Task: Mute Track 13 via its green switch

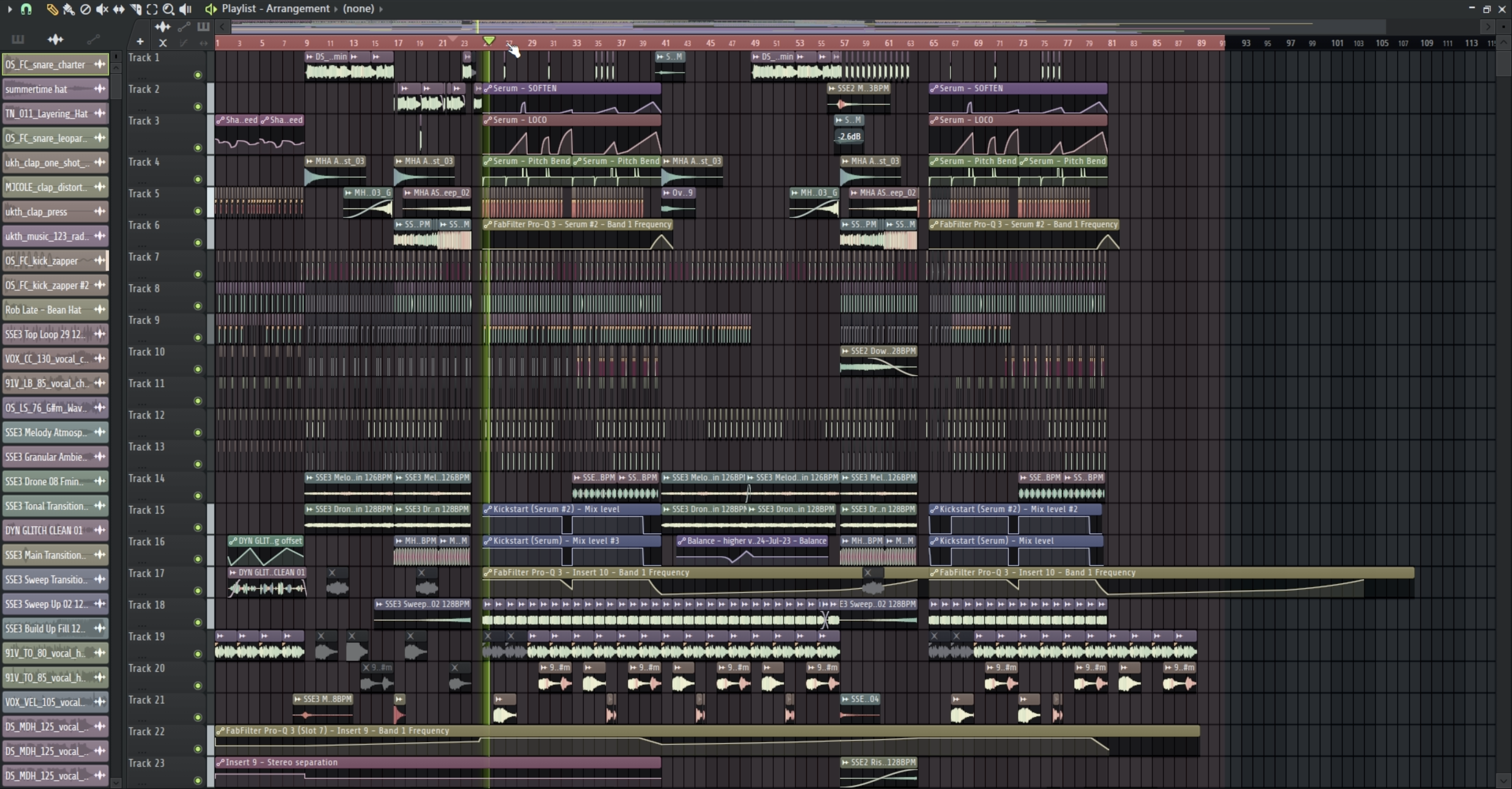Action: coord(198,465)
